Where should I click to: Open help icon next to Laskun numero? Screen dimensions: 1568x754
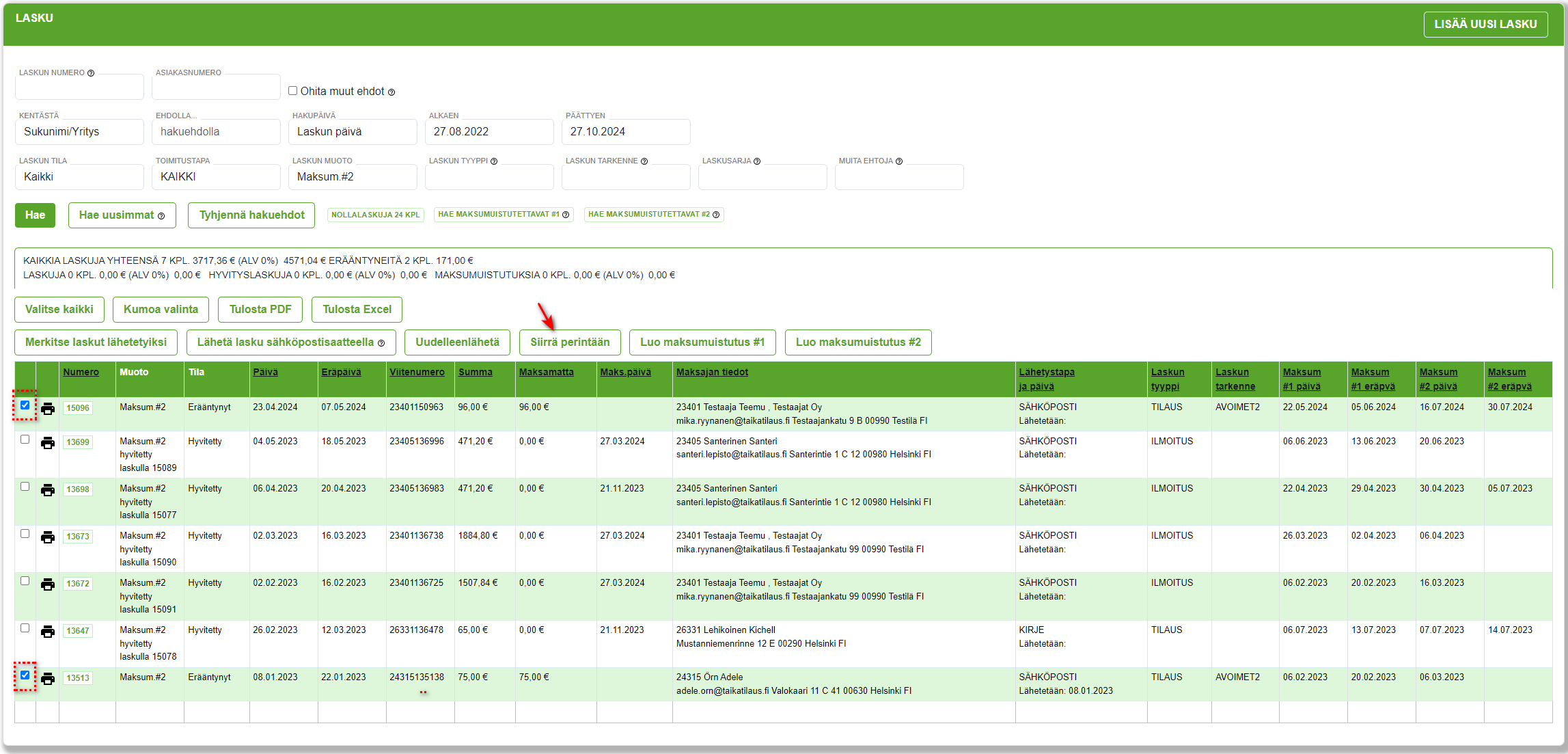click(x=91, y=73)
